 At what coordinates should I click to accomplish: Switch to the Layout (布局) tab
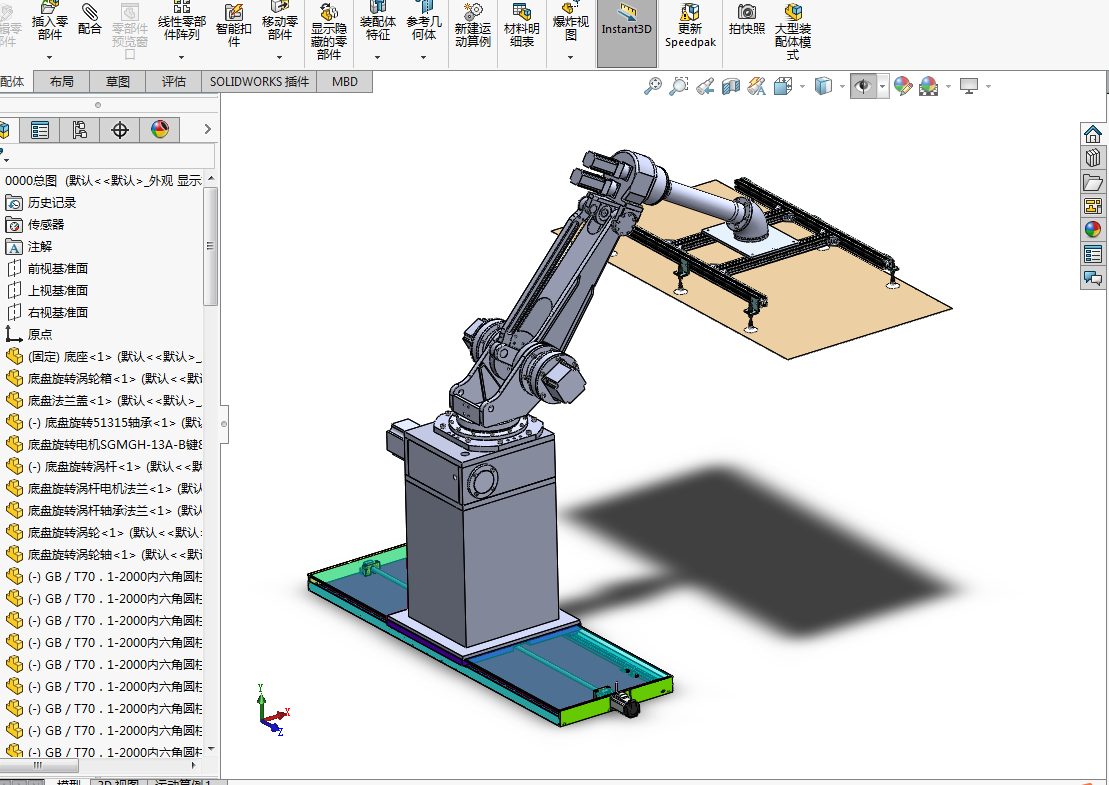[62, 81]
